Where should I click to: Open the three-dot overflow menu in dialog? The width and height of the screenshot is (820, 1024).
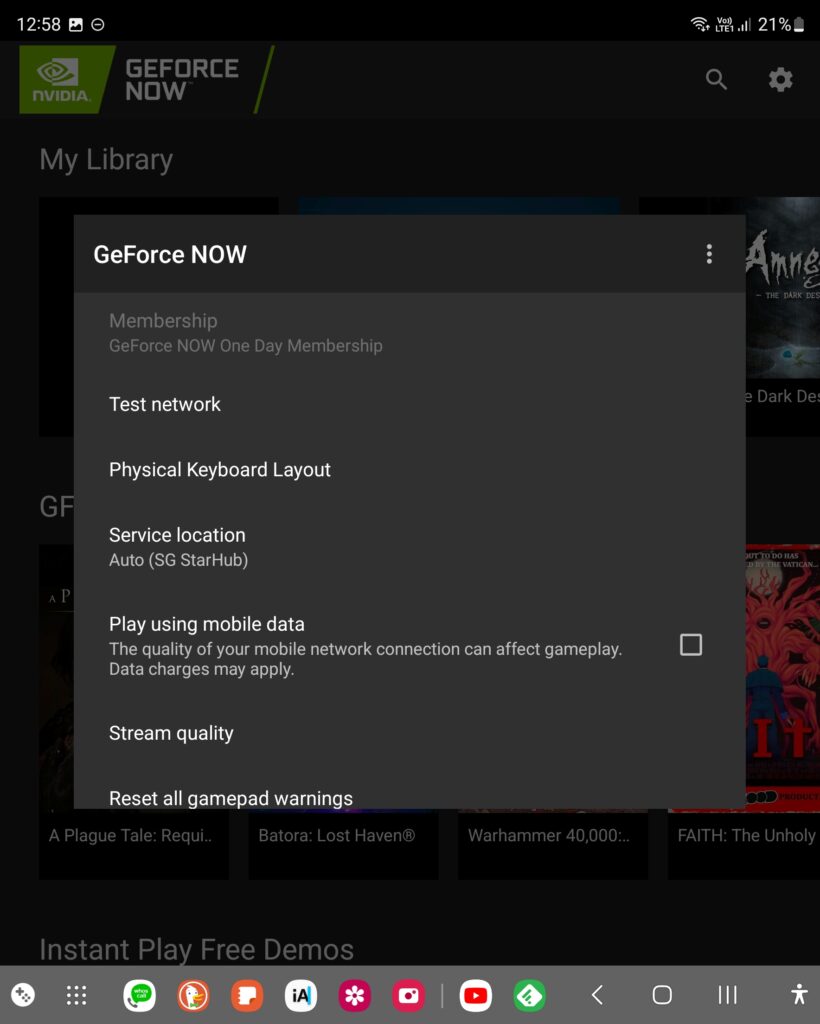[709, 254]
